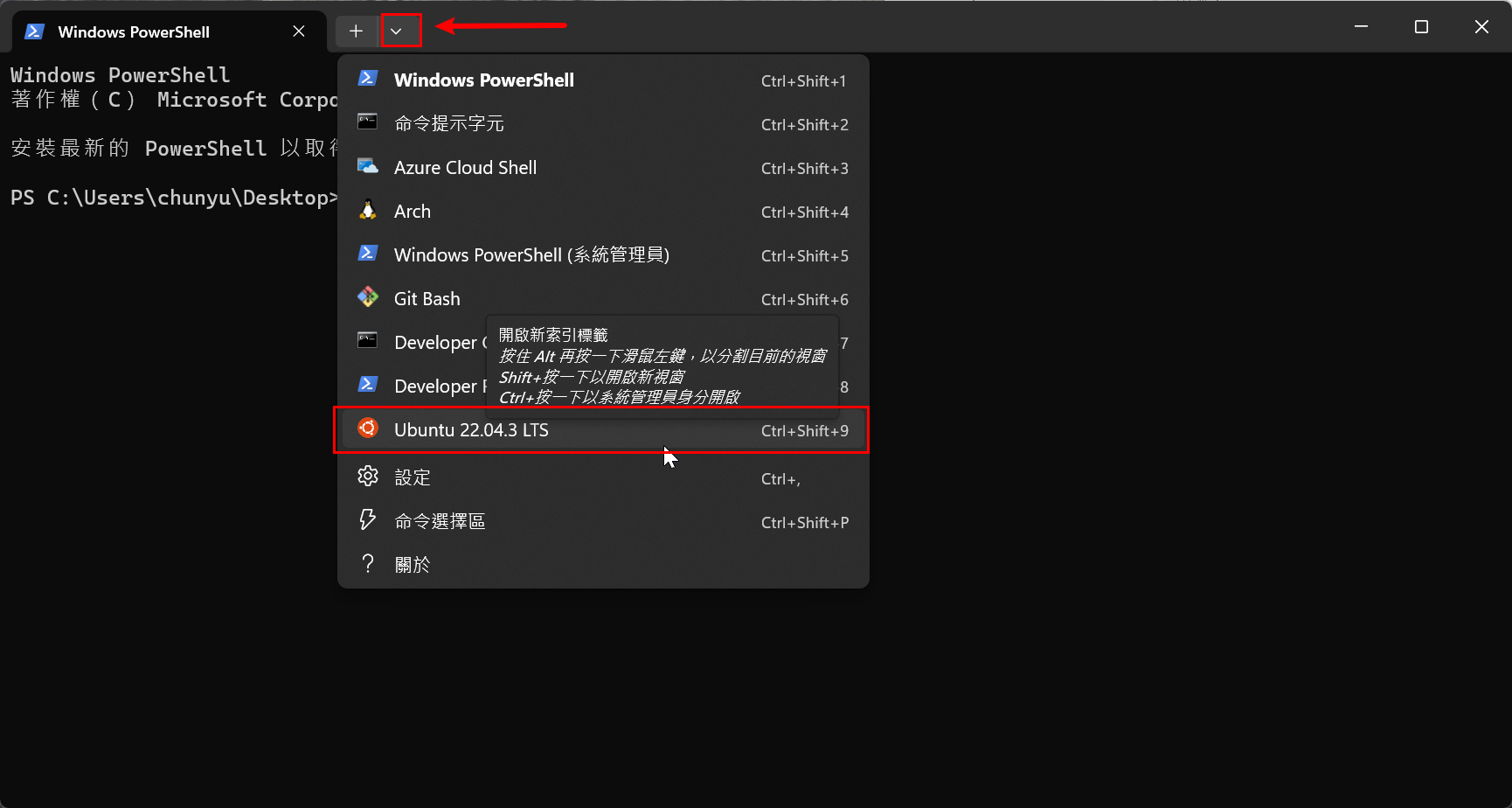Select the Developer Command Prompt entry
The image size is (1512, 808).
click(x=436, y=342)
